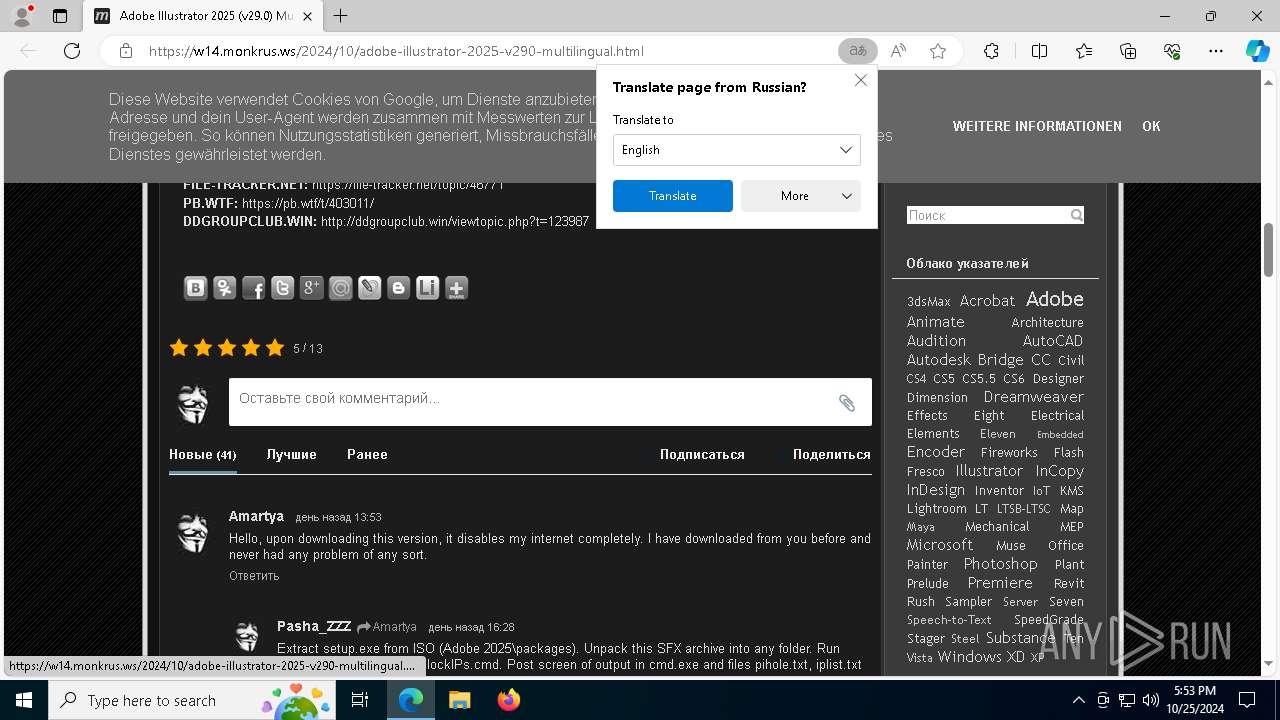Rate with the first star

[x=179, y=348]
